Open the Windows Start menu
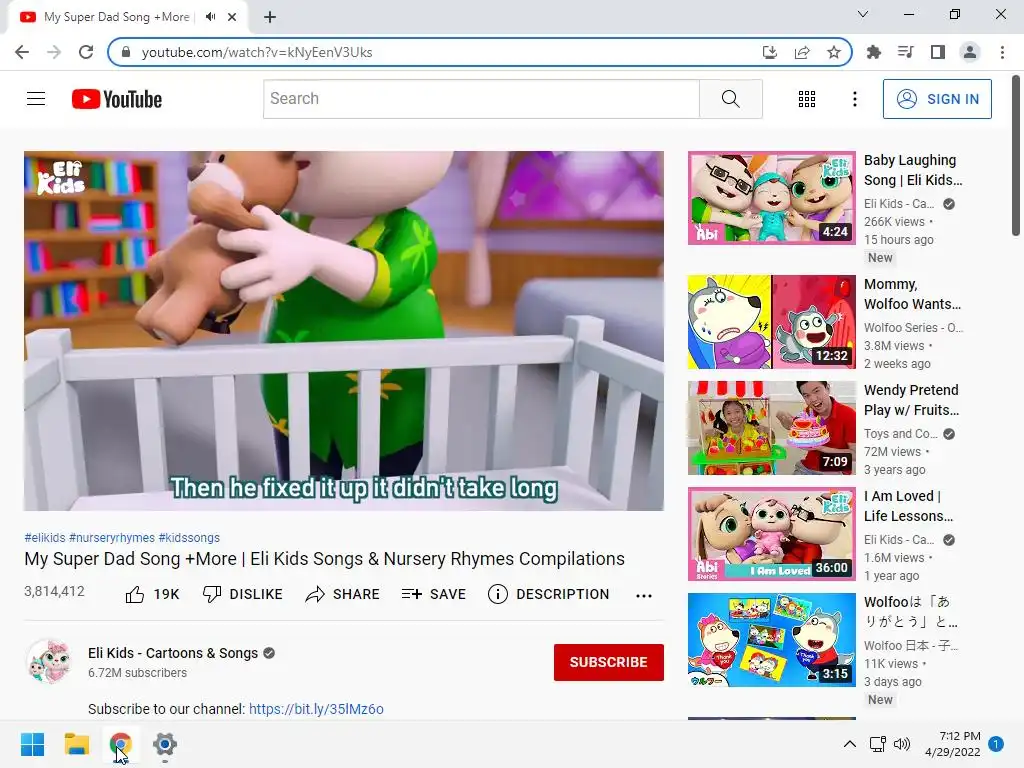Screen dimensions: 1024x768 click(x=32, y=744)
